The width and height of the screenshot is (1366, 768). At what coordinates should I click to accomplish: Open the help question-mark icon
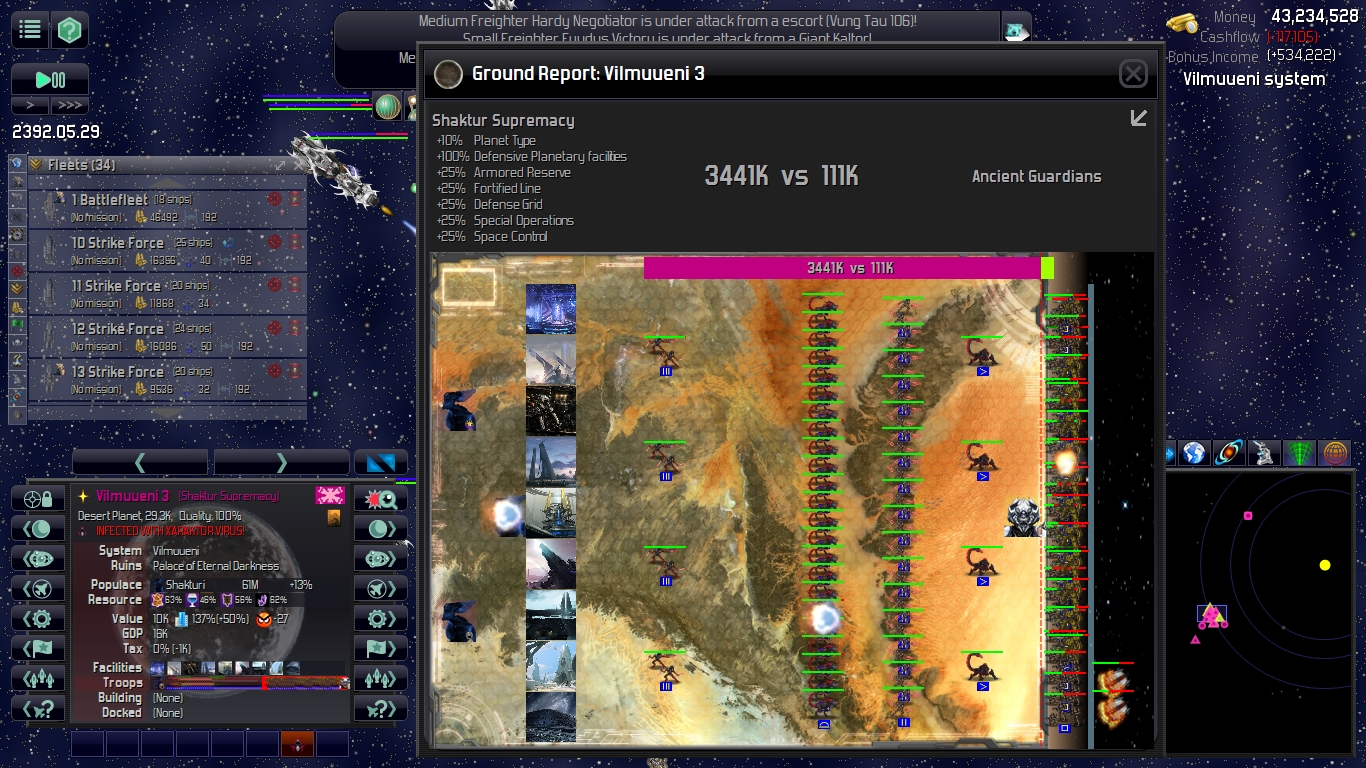(x=70, y=30)
